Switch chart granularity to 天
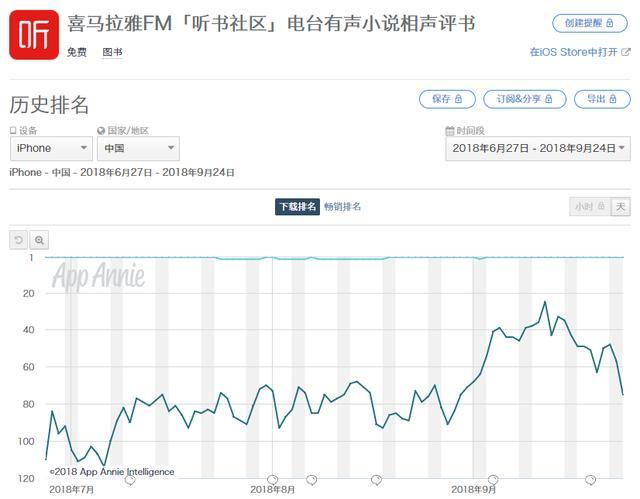 [621, 206]
